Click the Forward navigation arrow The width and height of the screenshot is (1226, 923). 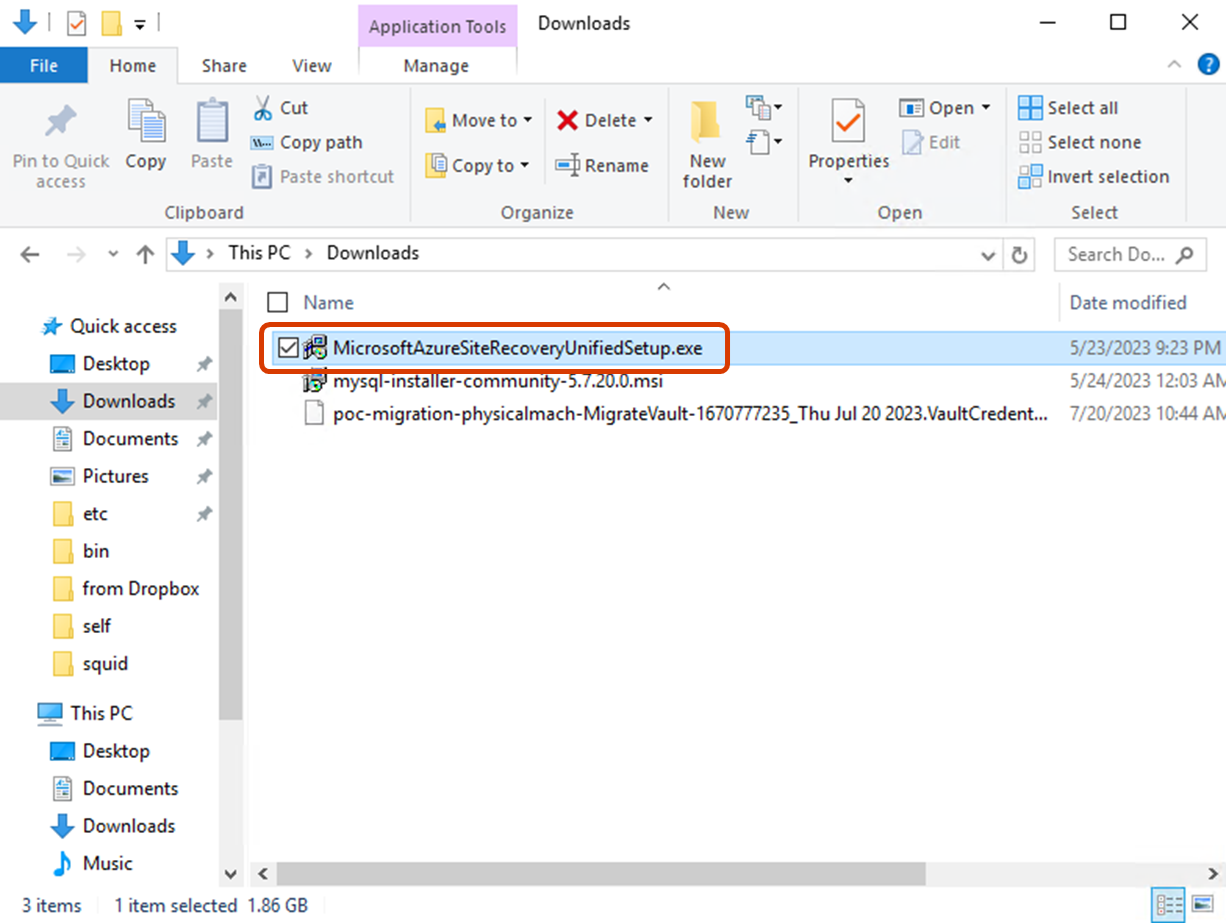tap(76, 254)
